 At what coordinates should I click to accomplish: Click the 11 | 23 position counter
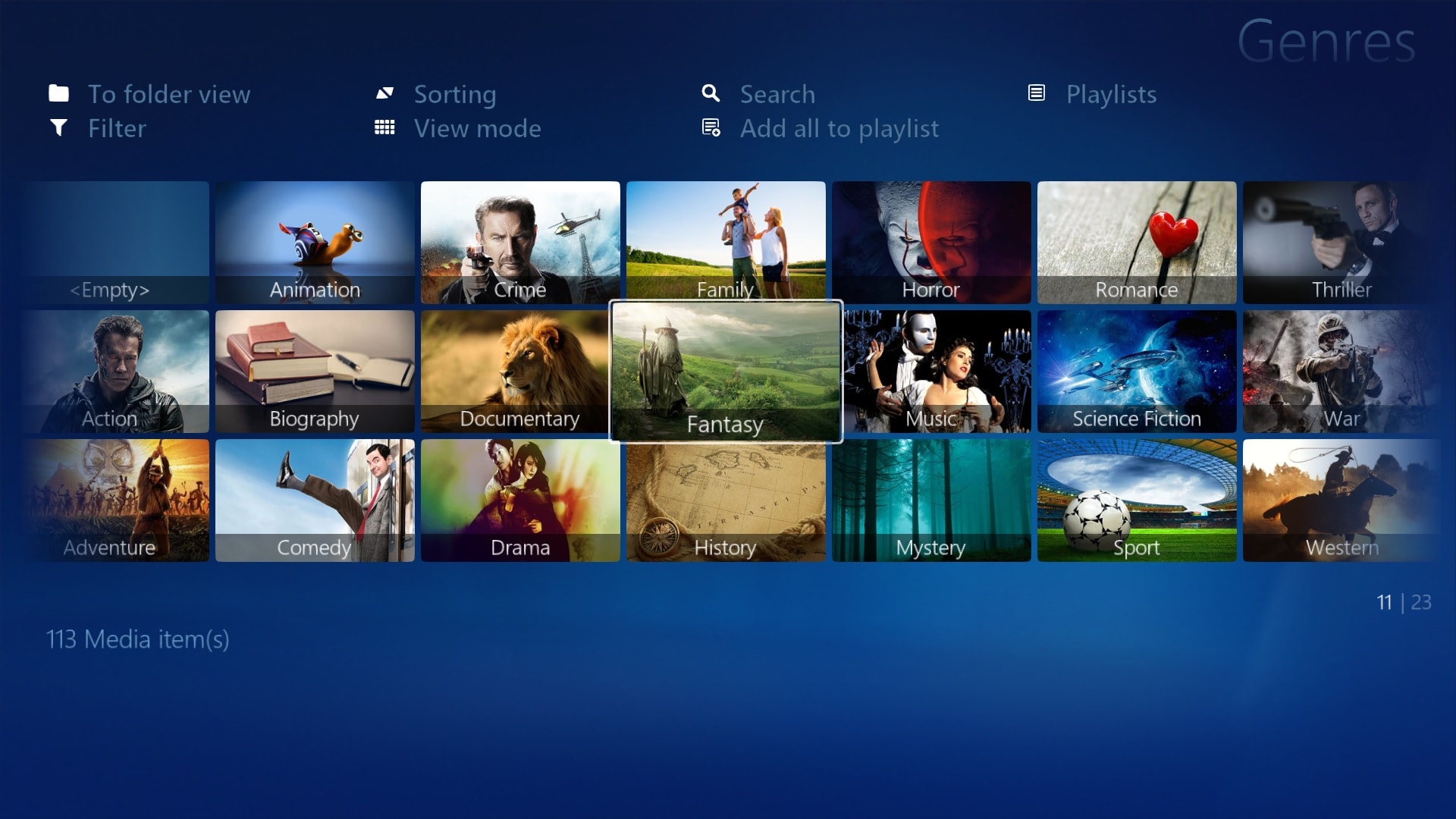click(x=1404, y=602)
